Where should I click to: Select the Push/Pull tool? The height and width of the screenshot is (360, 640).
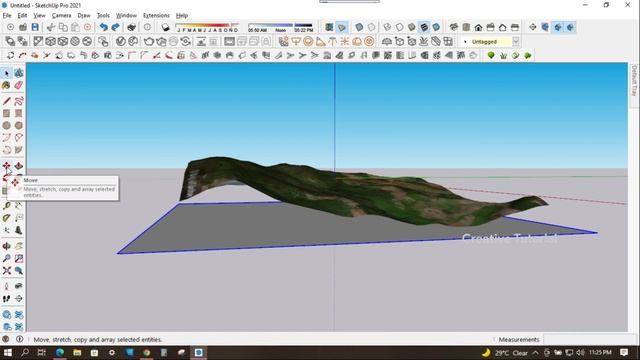click(x=19, y=166)
